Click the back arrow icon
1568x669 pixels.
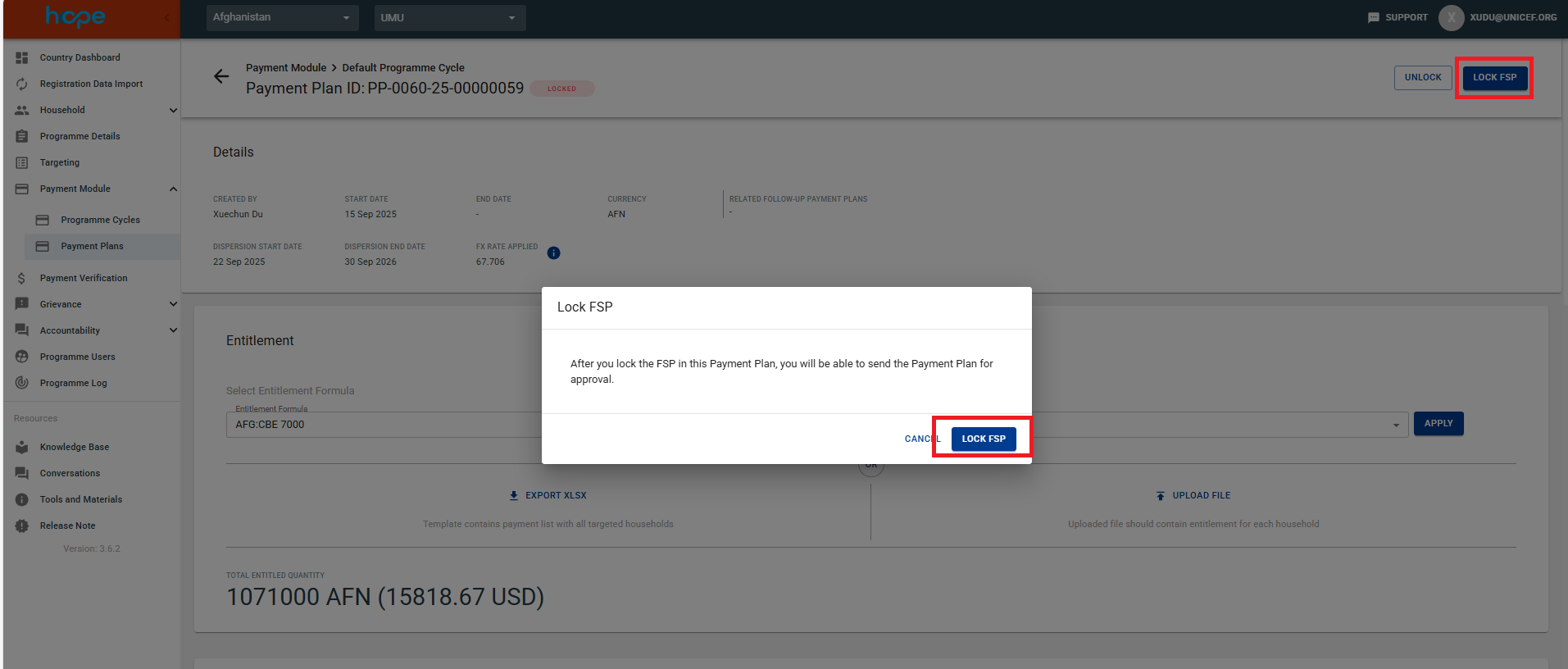221,76
